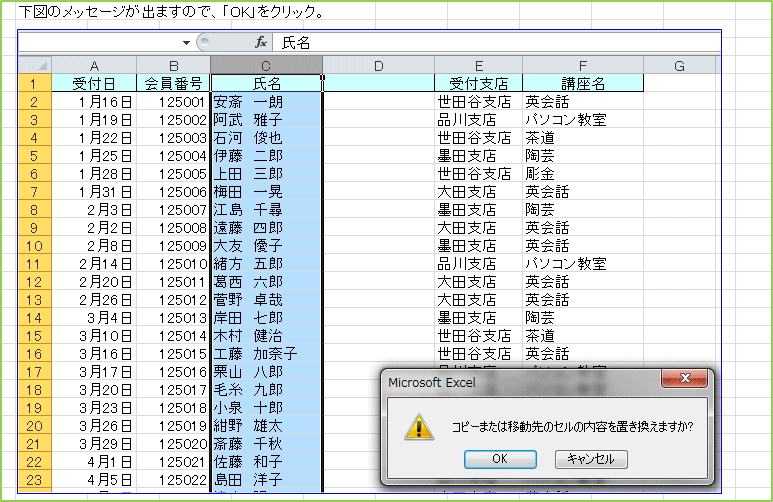Click the cell 江島 千尋
Viewport: 773px width, 502px height.
[x=266, y=210]
